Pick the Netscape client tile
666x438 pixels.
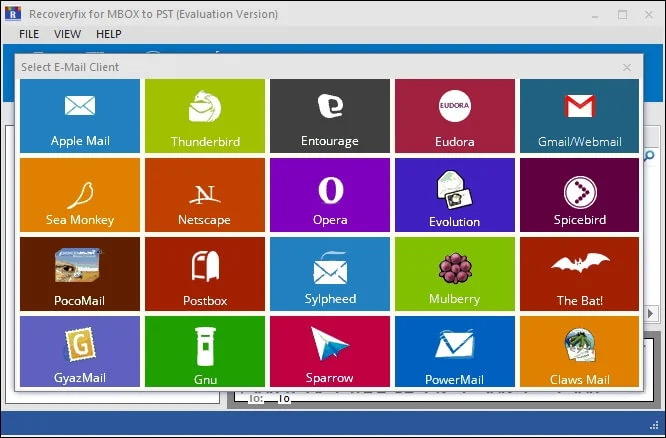[205, 195]
